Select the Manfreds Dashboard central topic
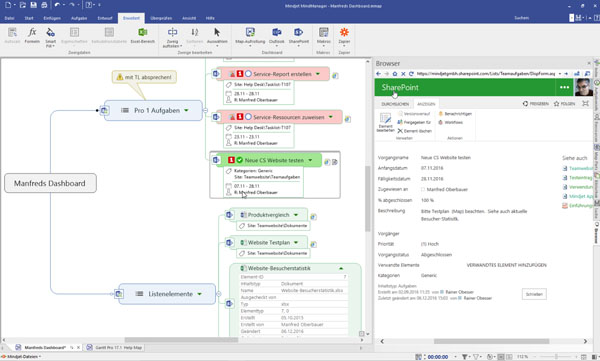The image size is (600, 361). coord(50,183)
